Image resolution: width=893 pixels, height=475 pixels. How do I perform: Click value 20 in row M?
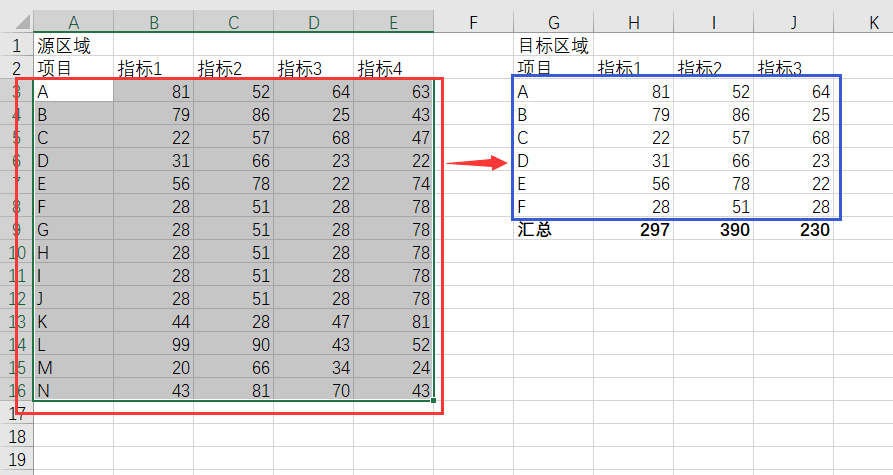pyautogui.click(x=154, y=367)
